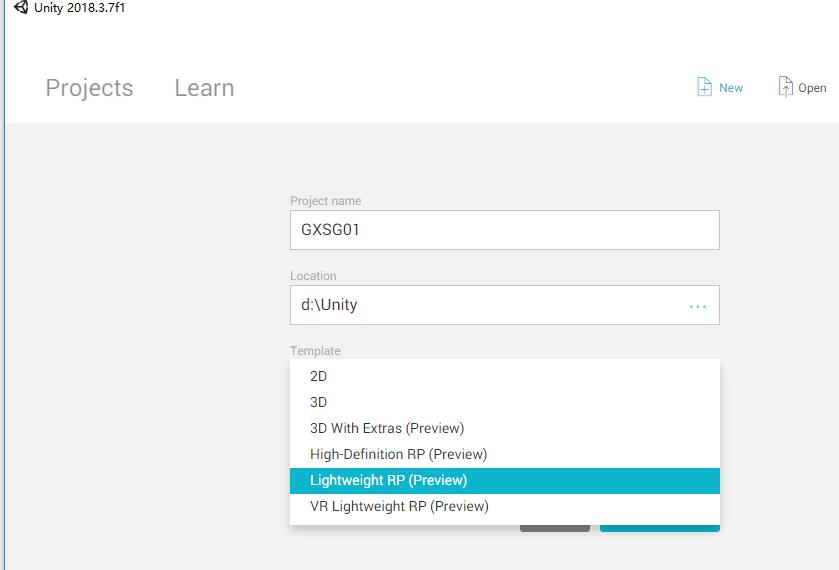This screenshot has width=839, height=570.
Task: Select the 2D template option
Action: pyautogui.click(x=505, y=376)
